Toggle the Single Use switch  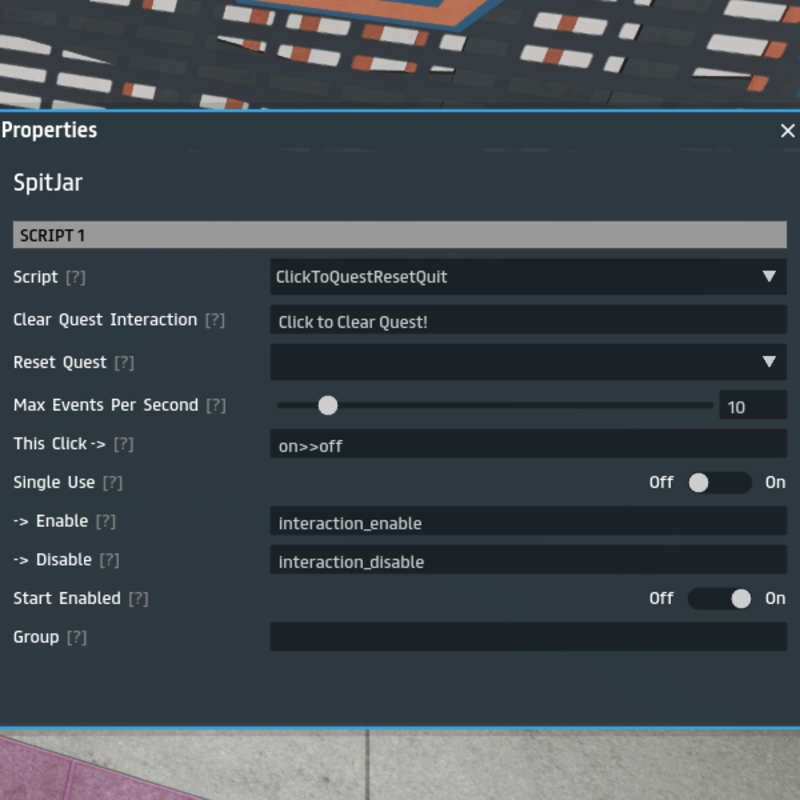pyautogui.click(x=718, y=483)
